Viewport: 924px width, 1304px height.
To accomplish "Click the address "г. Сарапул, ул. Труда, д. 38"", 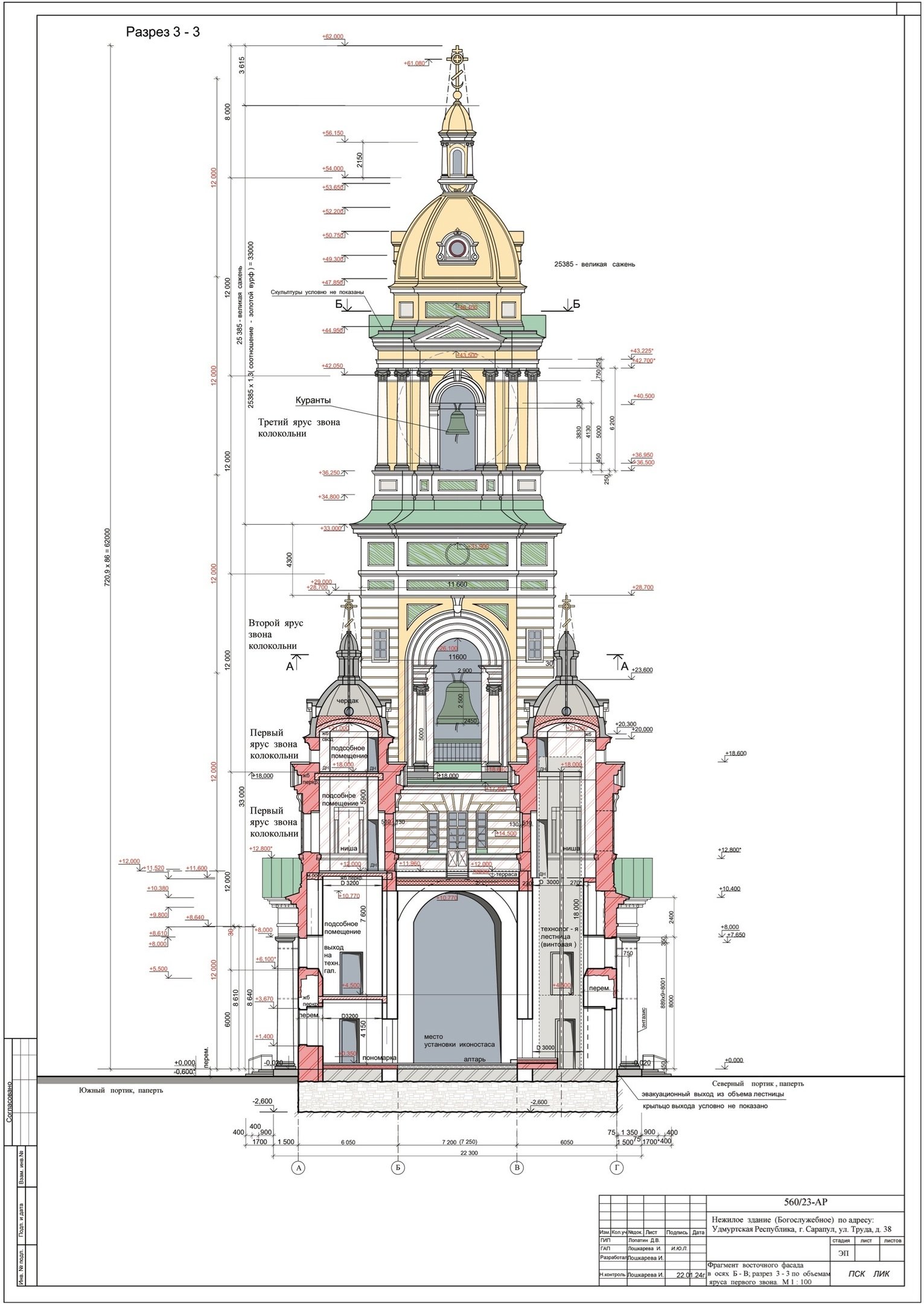I will (x=838, y=1229).
